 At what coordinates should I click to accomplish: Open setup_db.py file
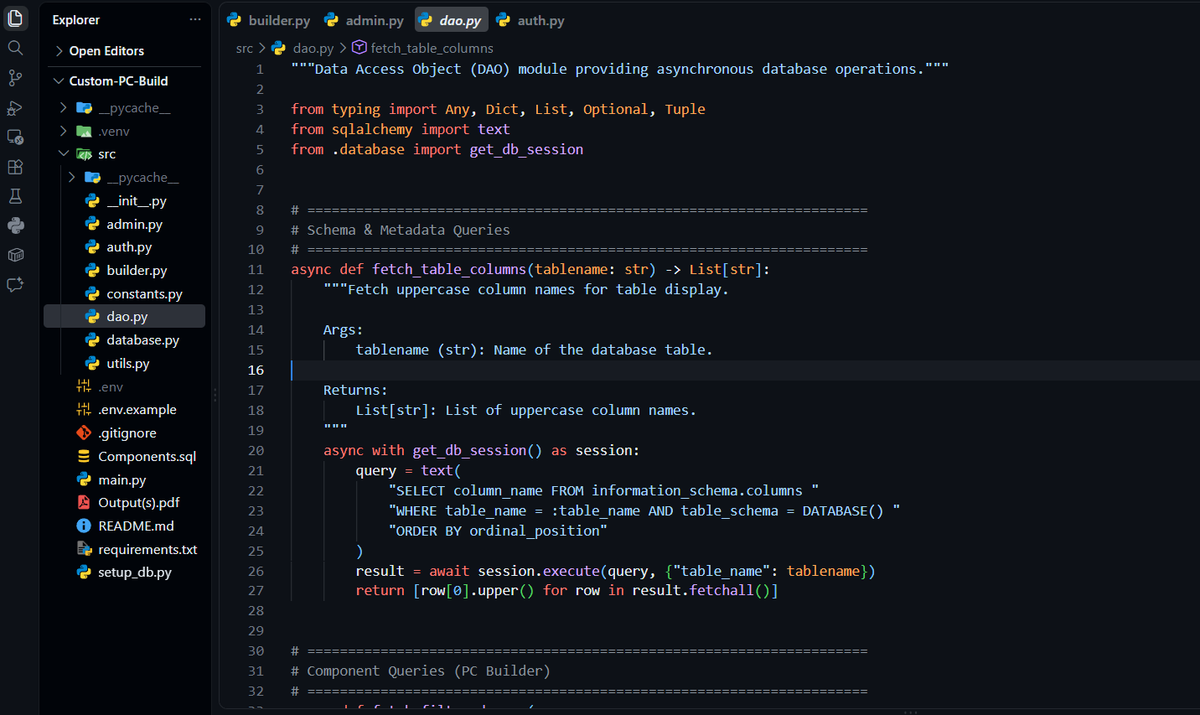(x=125, y=573)
